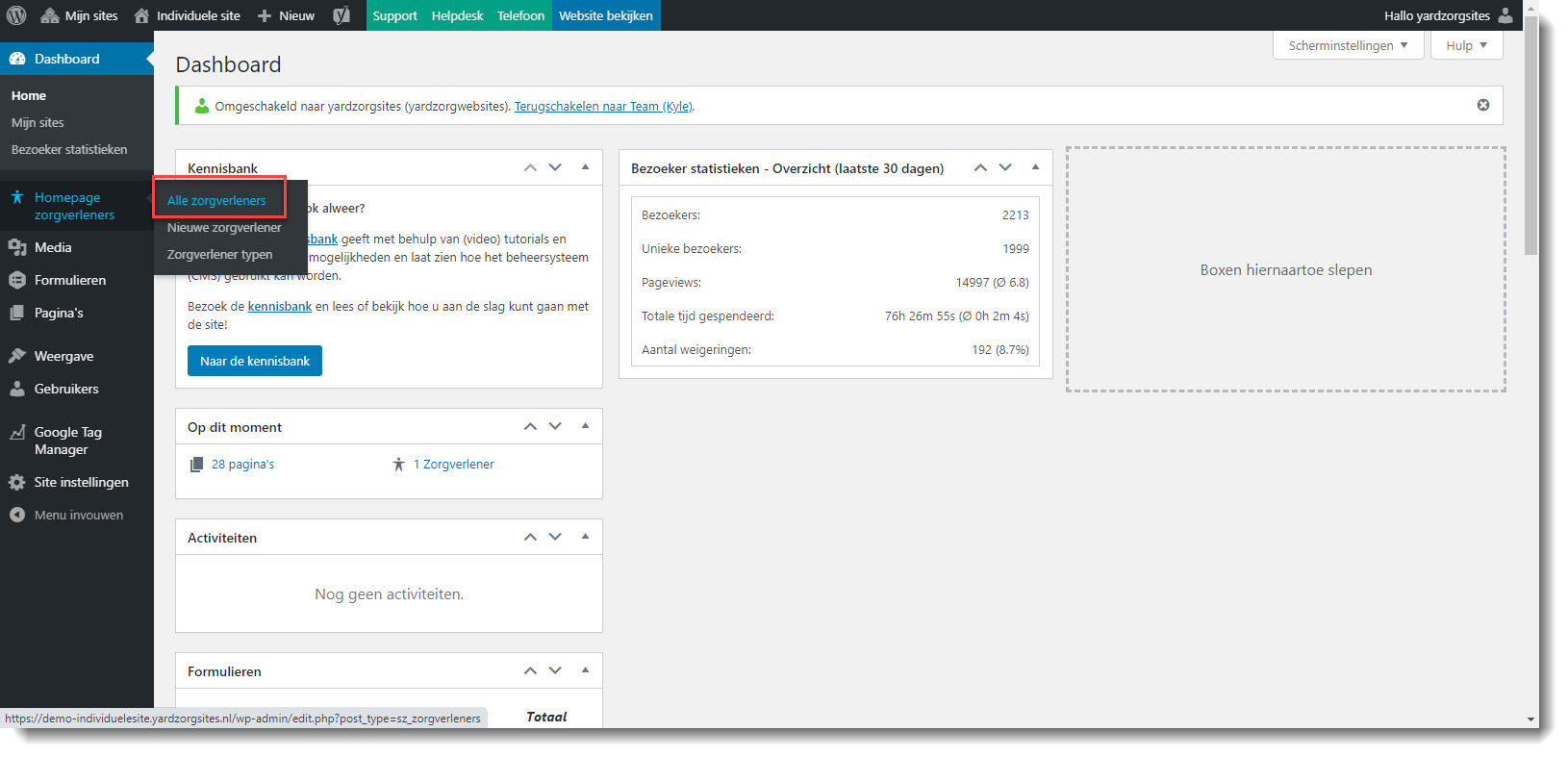Open the Yoast SEO icon in admin bar
Image resolution: width=1568 pixels, height=757 pixels.
pyautogui.click(x=341, y=15)
